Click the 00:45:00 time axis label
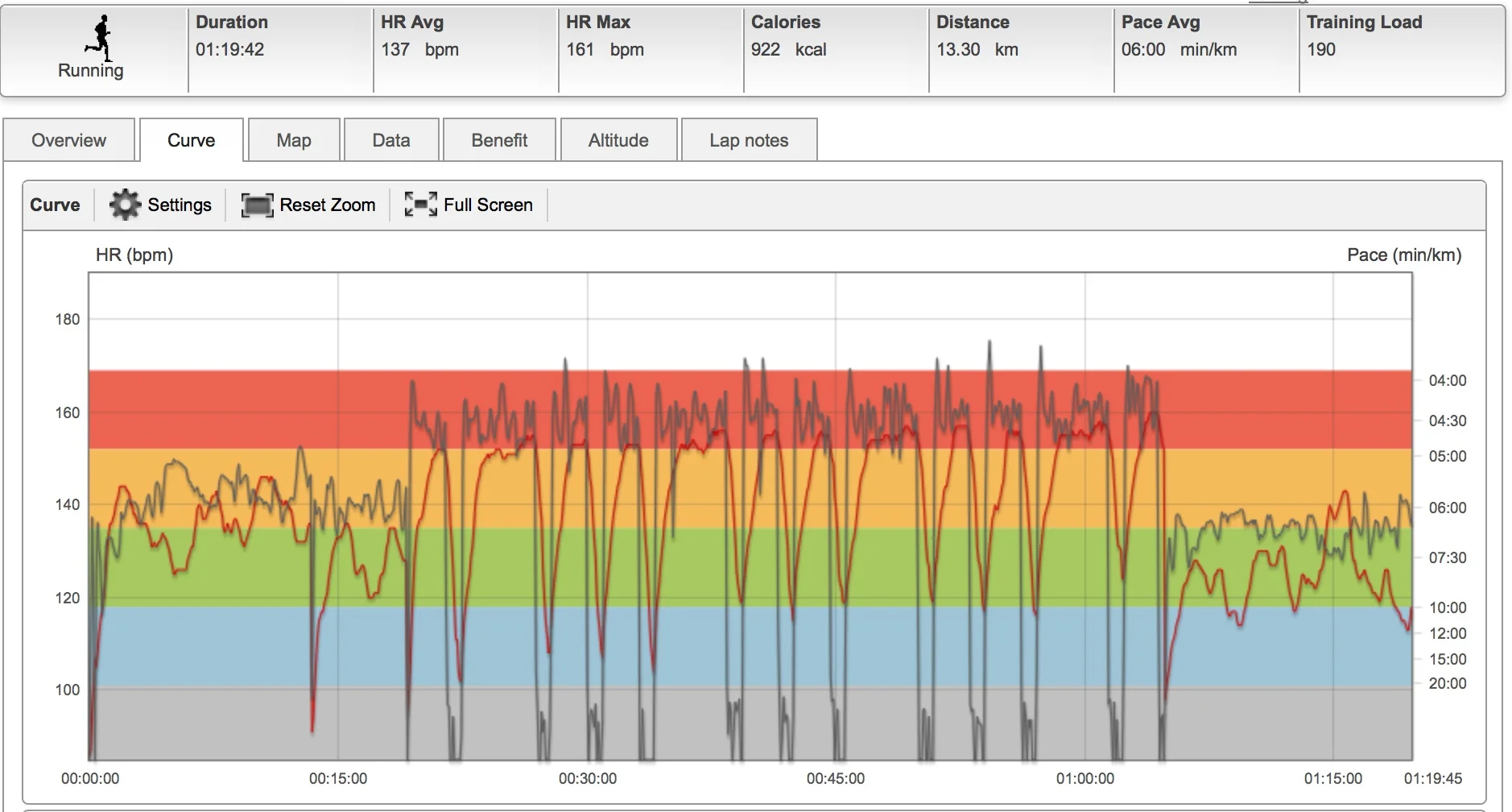This screenshot has height=812, width=1512. click(x=836, y=779)
